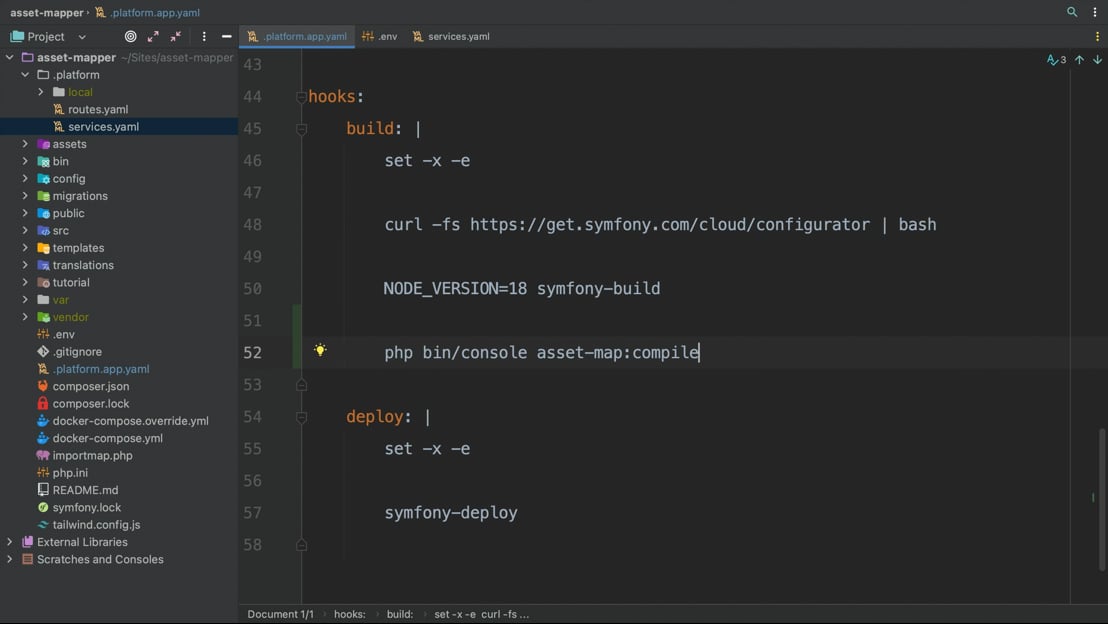Image resolution: width=1108 pixels, height=624 pixels.
Task: Expand the src folder
Action: click(x=25, y=230)
